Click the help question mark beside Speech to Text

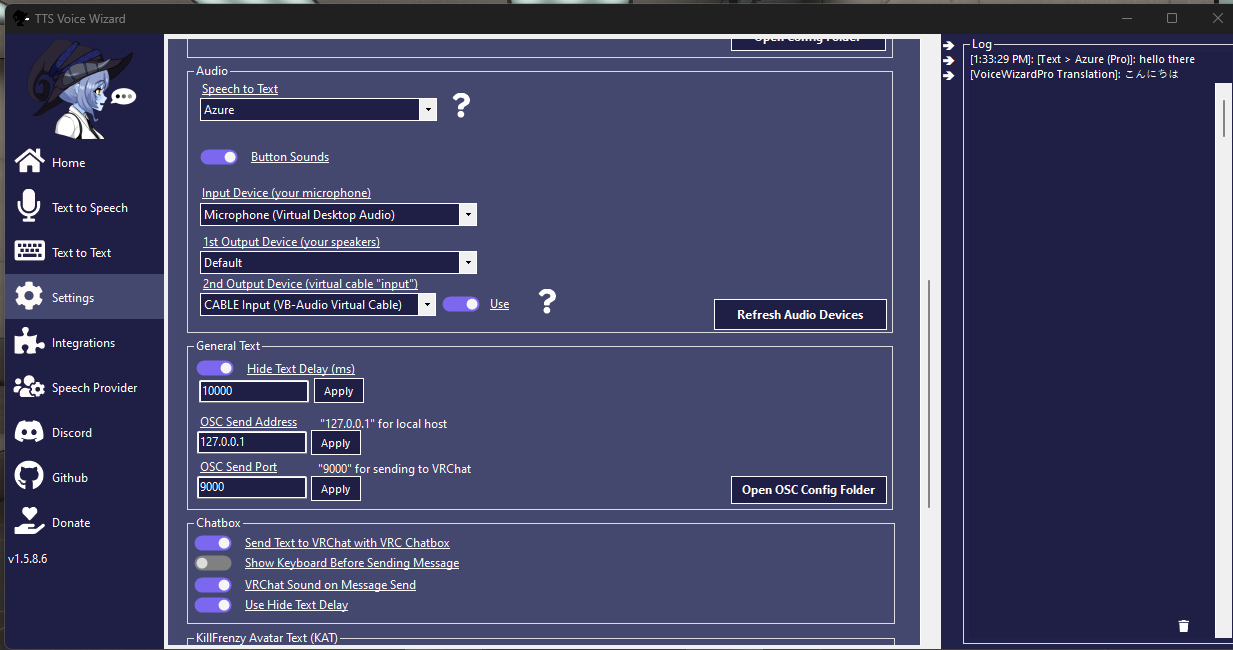click(x=460, y=106)
